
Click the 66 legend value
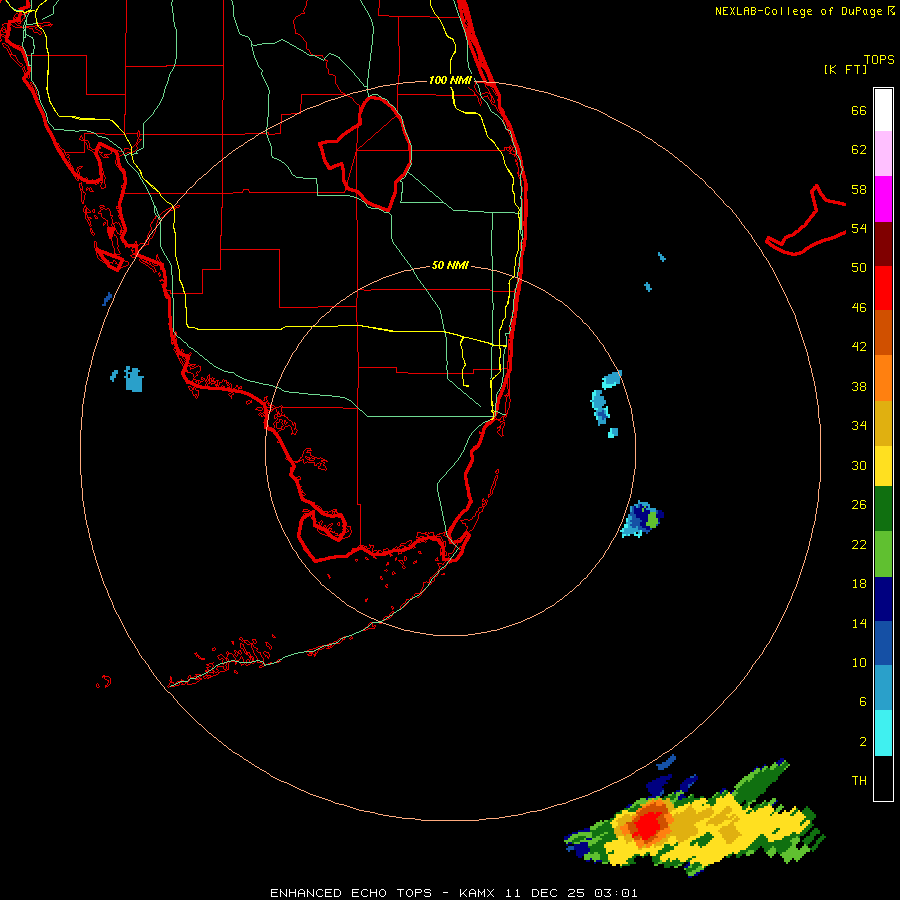[x=859, y=110]
